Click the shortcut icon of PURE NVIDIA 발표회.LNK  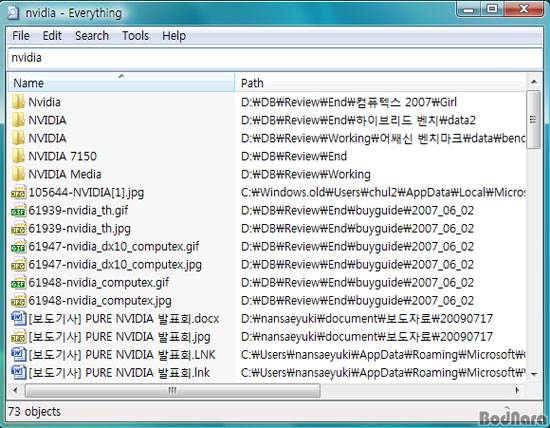(x=18, y=355)
